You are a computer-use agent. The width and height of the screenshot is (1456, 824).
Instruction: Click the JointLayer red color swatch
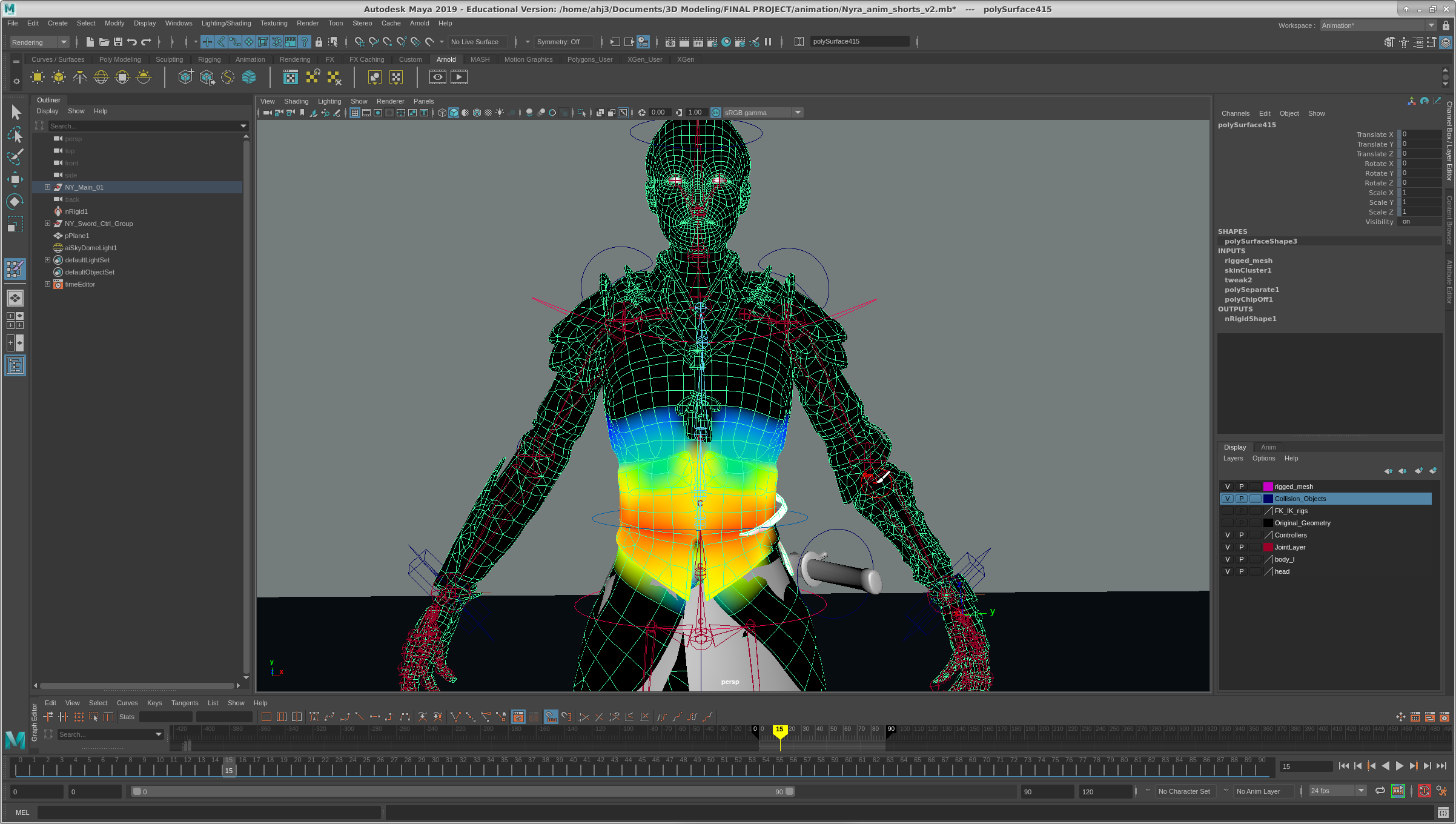pos(1268,547)
